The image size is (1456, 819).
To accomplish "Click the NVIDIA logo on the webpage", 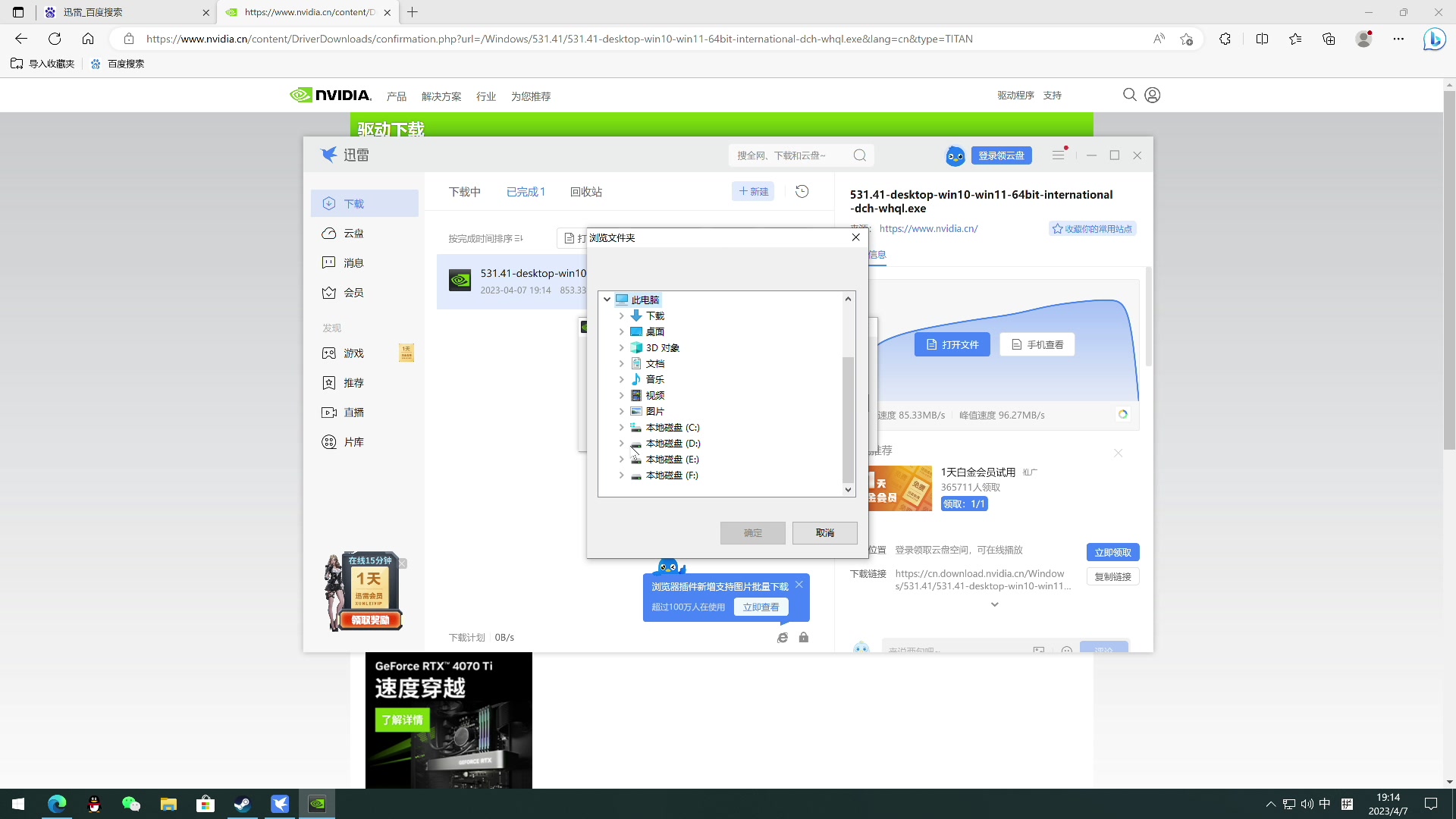I will point(331,95).
